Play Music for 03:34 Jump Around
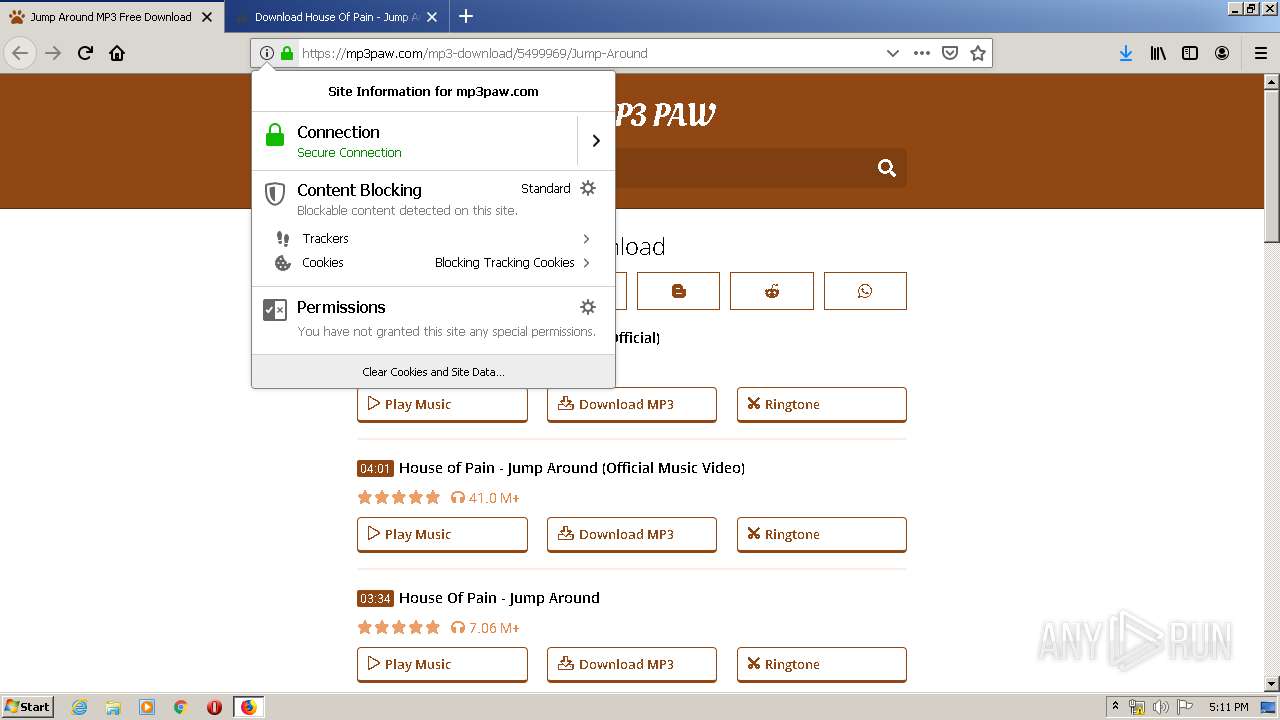The width and height of the screenshot is (1280, 720). [442, 664]
